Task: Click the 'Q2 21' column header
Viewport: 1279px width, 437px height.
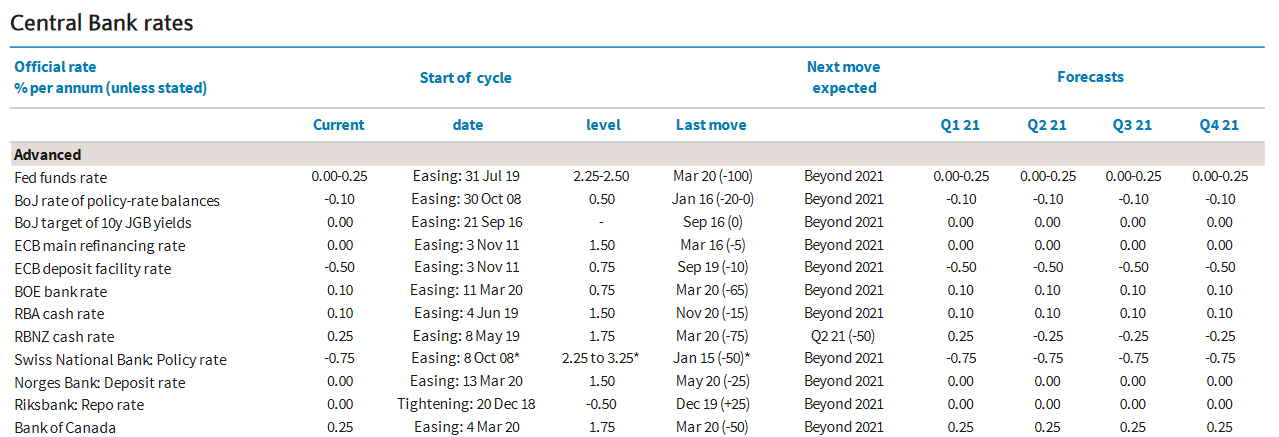Action: click(1047, 125)
